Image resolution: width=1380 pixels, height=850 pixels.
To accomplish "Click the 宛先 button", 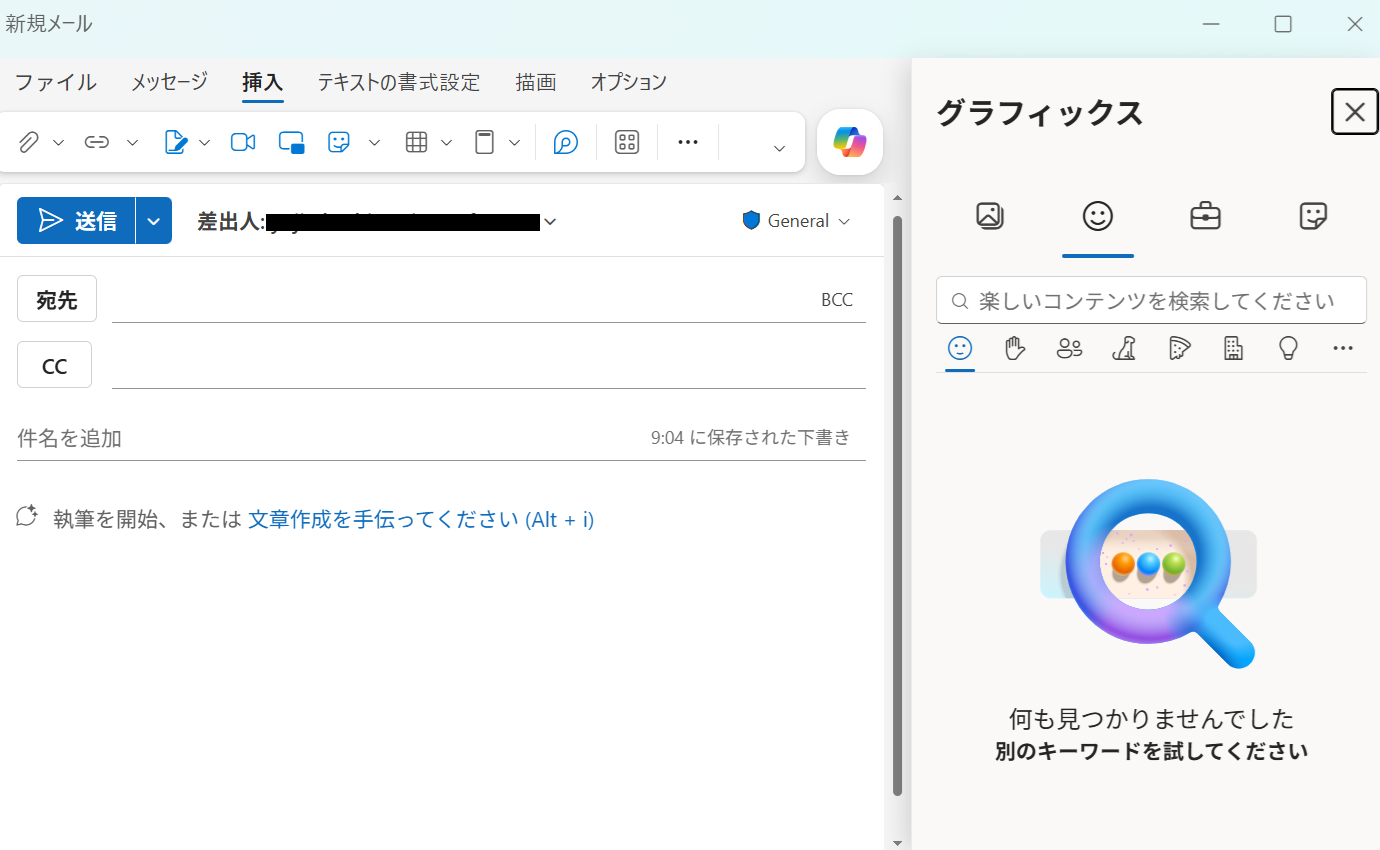I will coord(57,299).
